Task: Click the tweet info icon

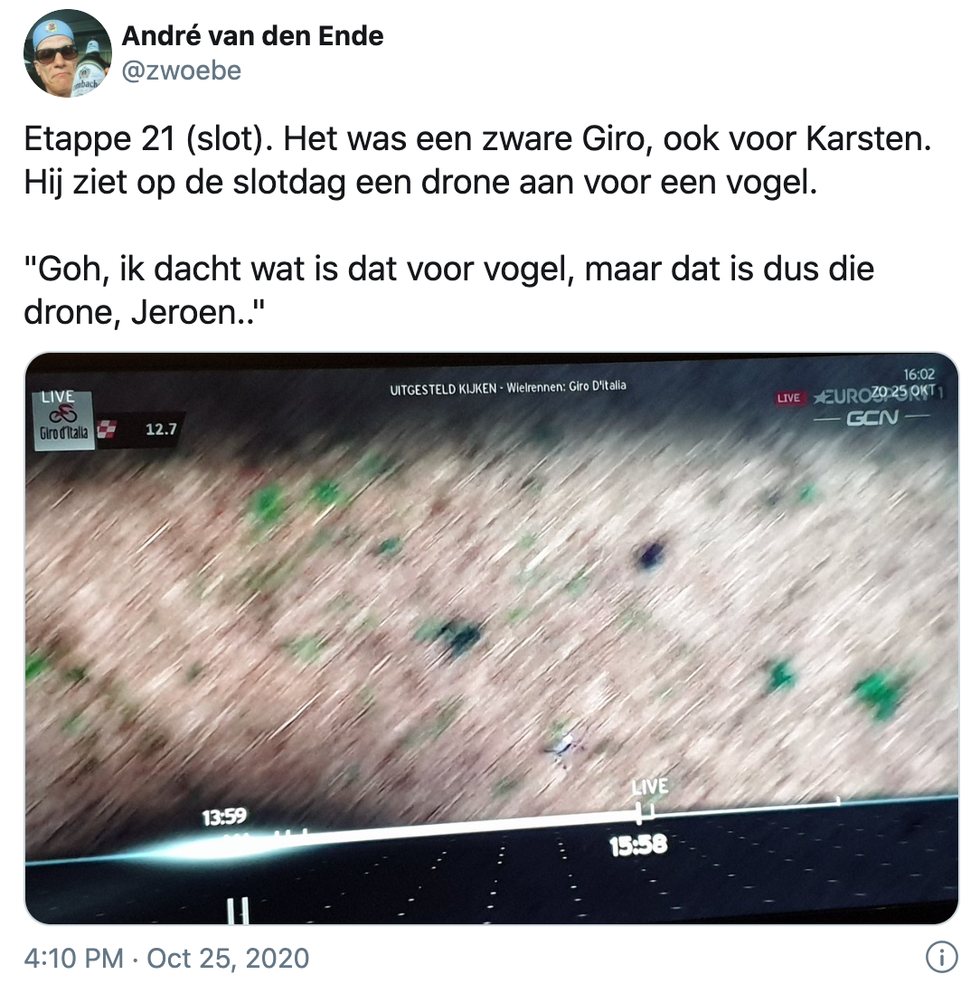Action: pyautogui.click(x=941, y=957)
